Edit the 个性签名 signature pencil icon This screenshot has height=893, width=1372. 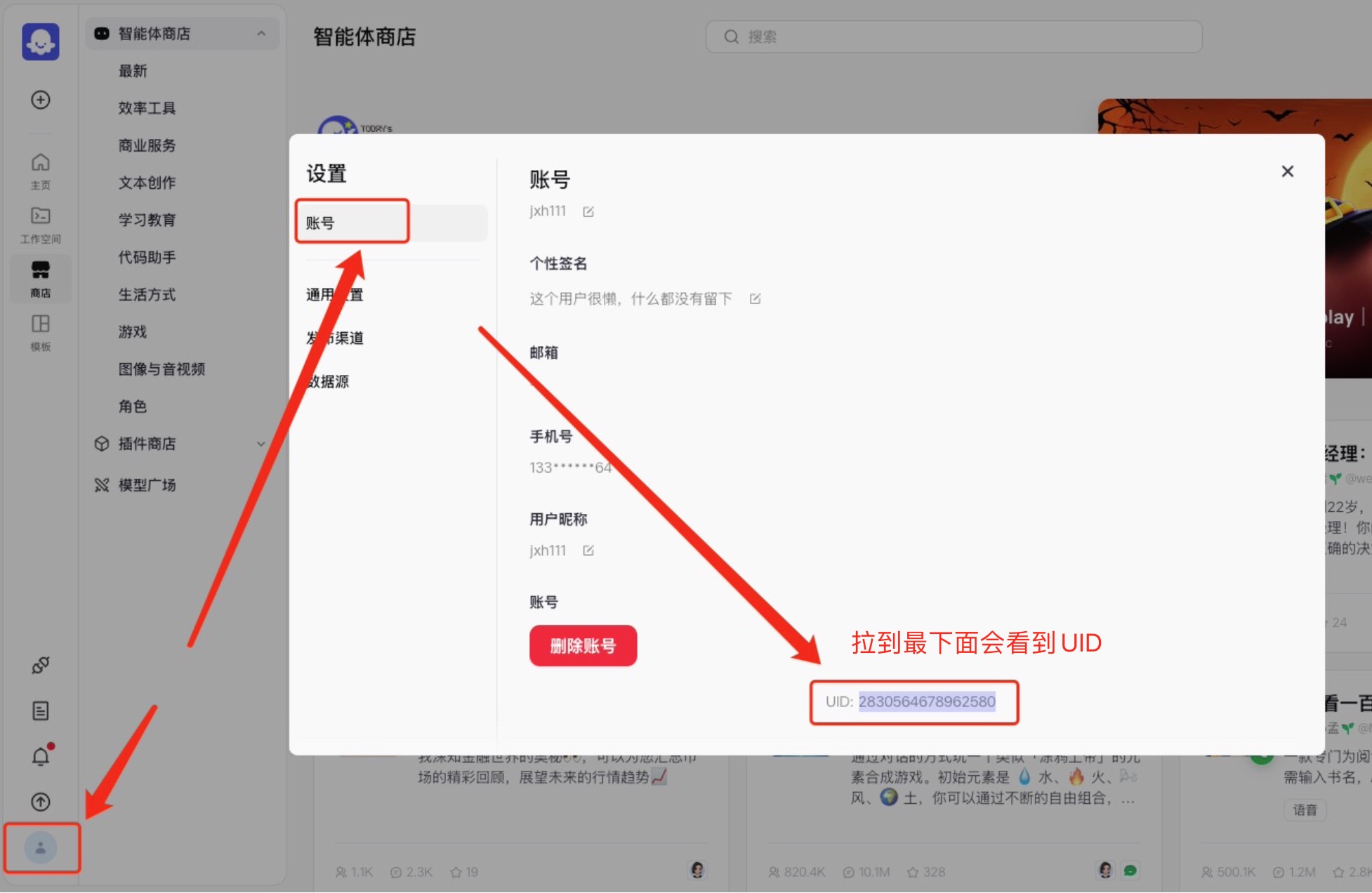pos(755,298)
